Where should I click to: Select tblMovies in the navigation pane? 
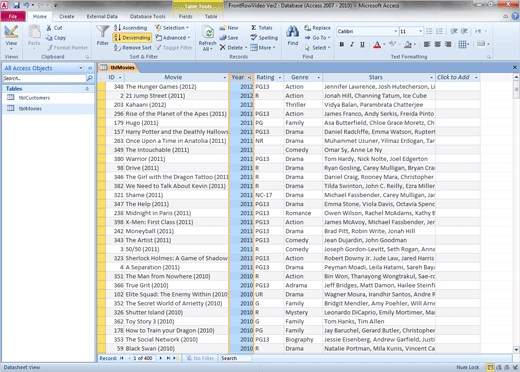(30, 108)
